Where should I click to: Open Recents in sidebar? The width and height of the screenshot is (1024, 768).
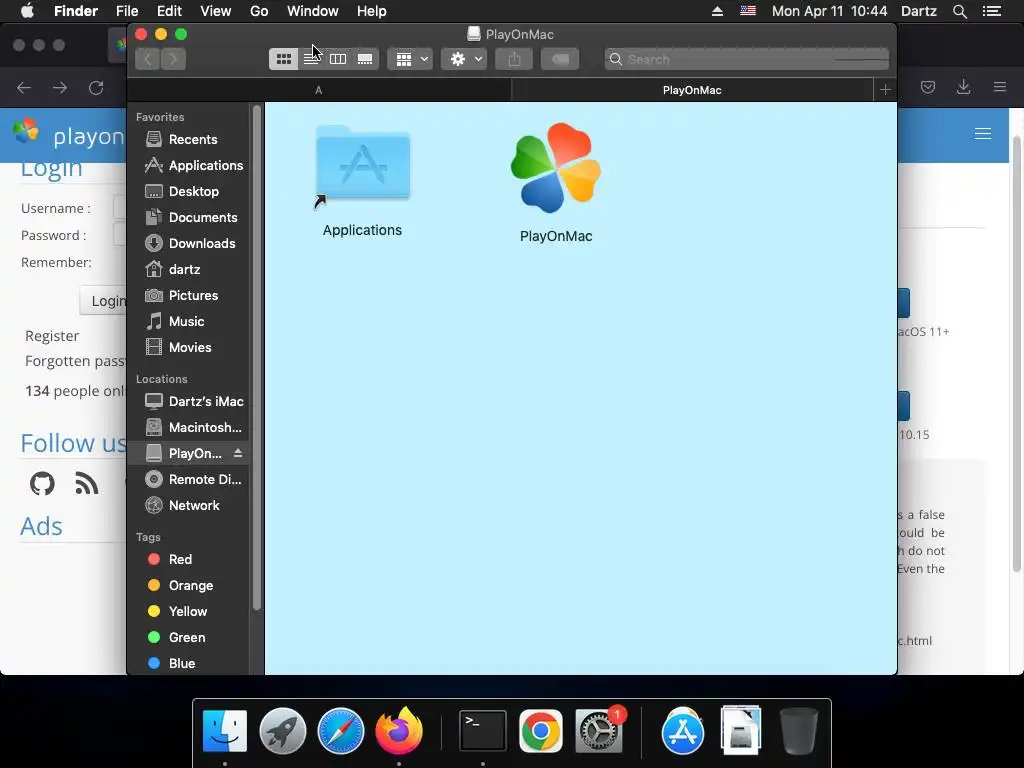pyautogui.click(x=189, y=139)
